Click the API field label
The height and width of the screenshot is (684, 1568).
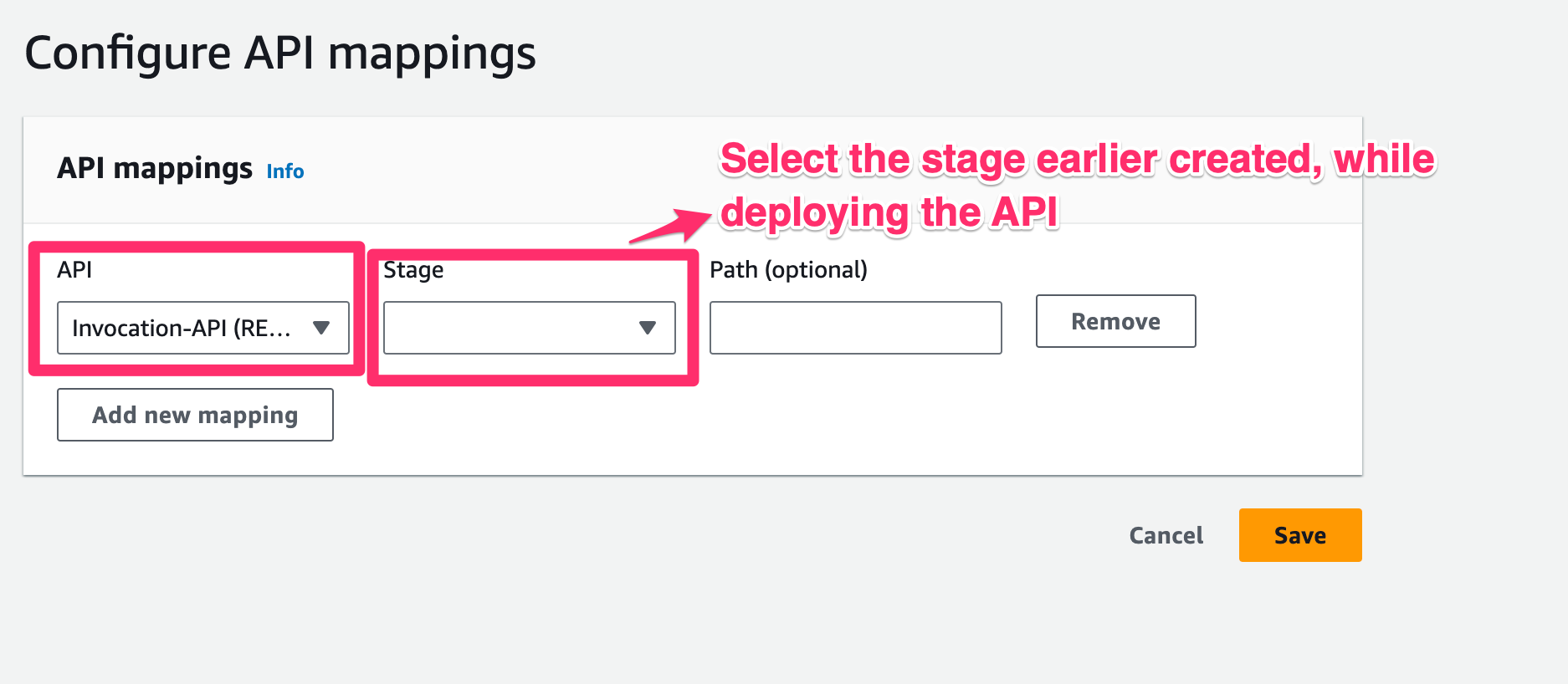tap(74, 270)
